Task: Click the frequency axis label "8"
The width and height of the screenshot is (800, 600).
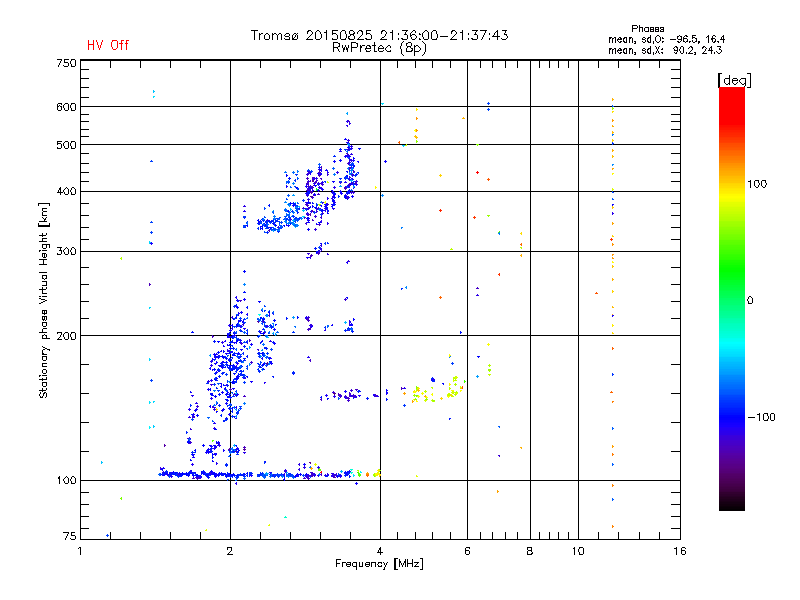Action: point(530,551)
